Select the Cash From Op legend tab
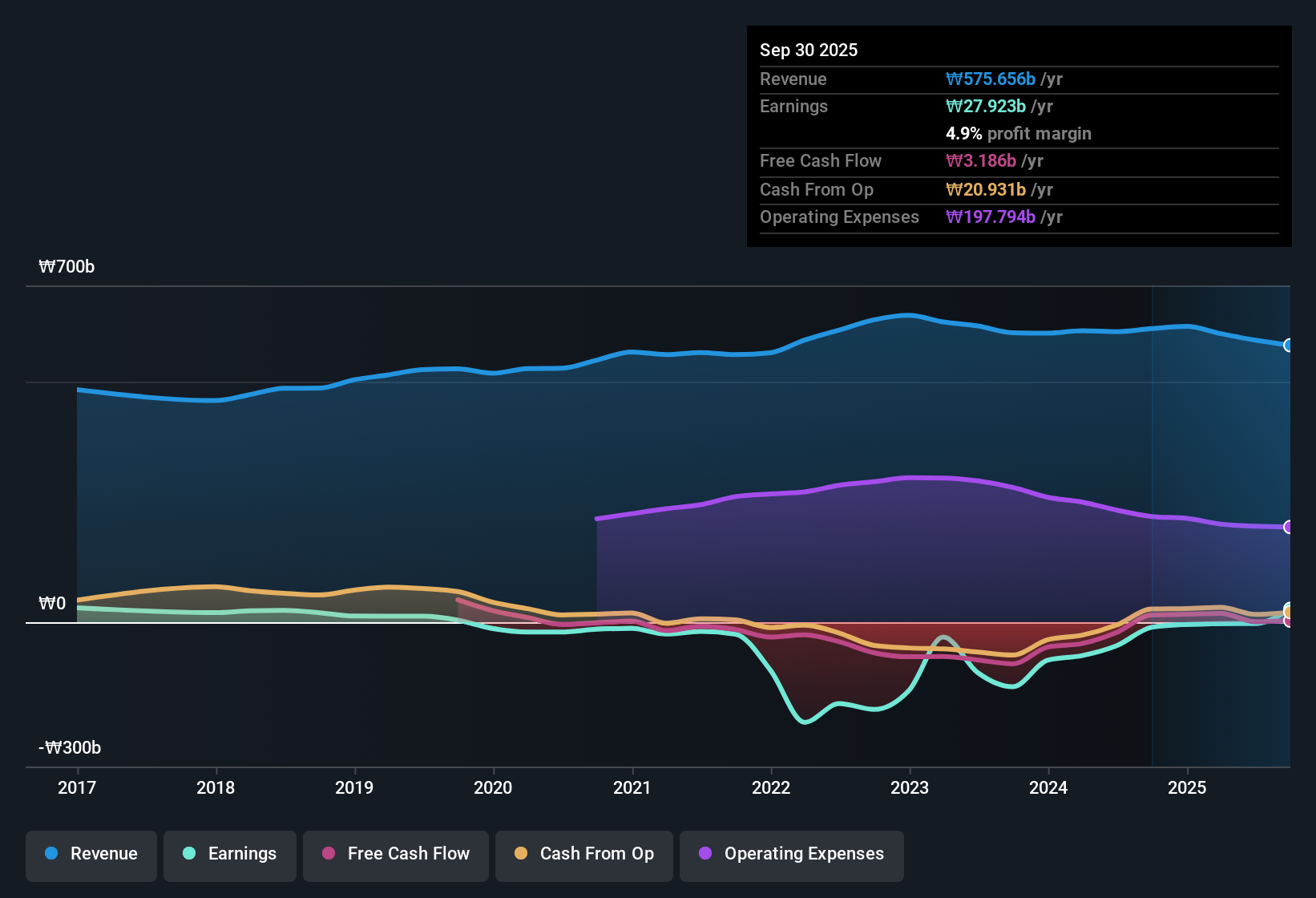 (583, 854)
